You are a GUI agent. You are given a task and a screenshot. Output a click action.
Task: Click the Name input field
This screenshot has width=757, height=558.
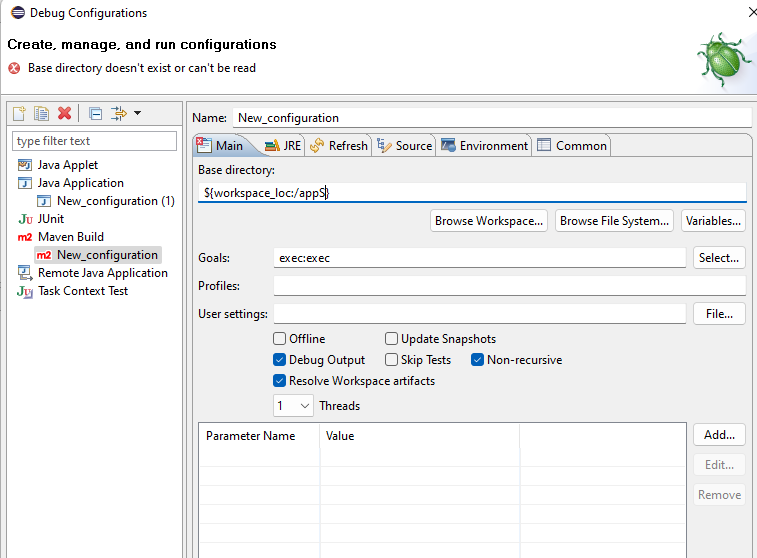click(x=492, y=118)
